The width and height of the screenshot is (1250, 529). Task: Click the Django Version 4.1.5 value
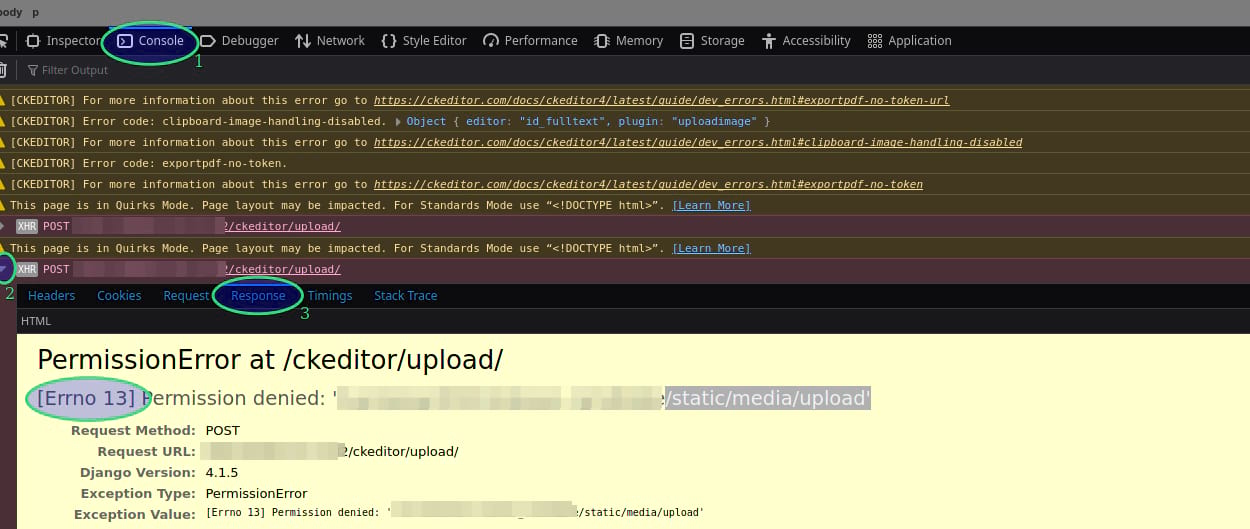pyautogui.click(x=222, y=472)
